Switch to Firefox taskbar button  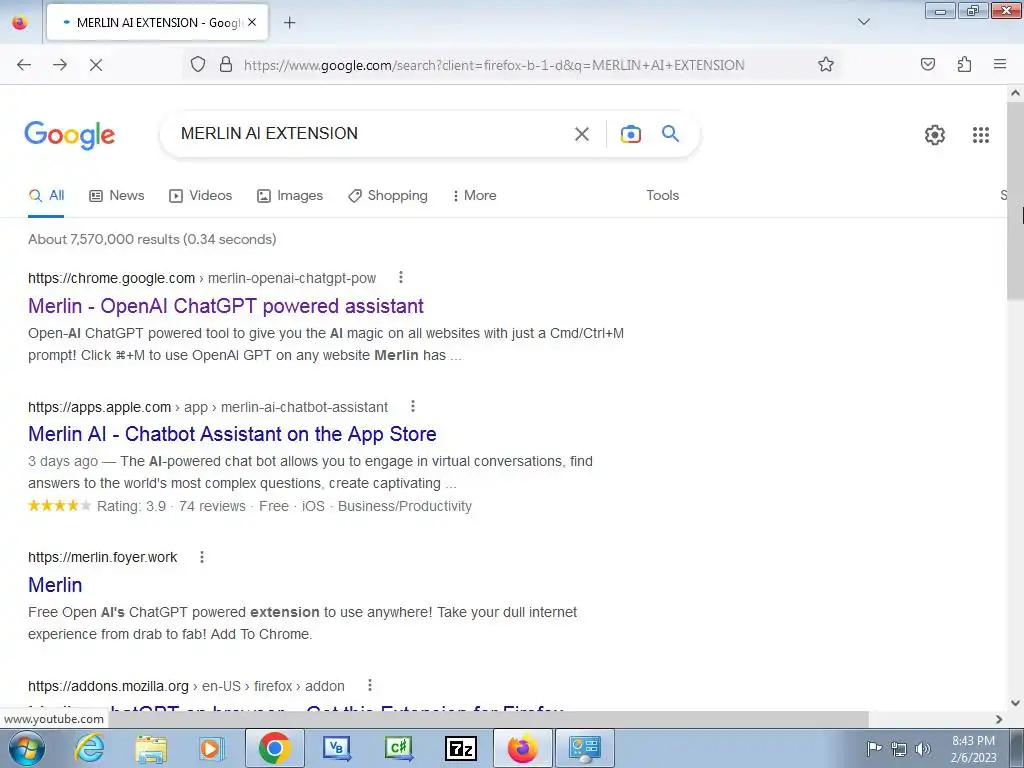click(522, 748)
